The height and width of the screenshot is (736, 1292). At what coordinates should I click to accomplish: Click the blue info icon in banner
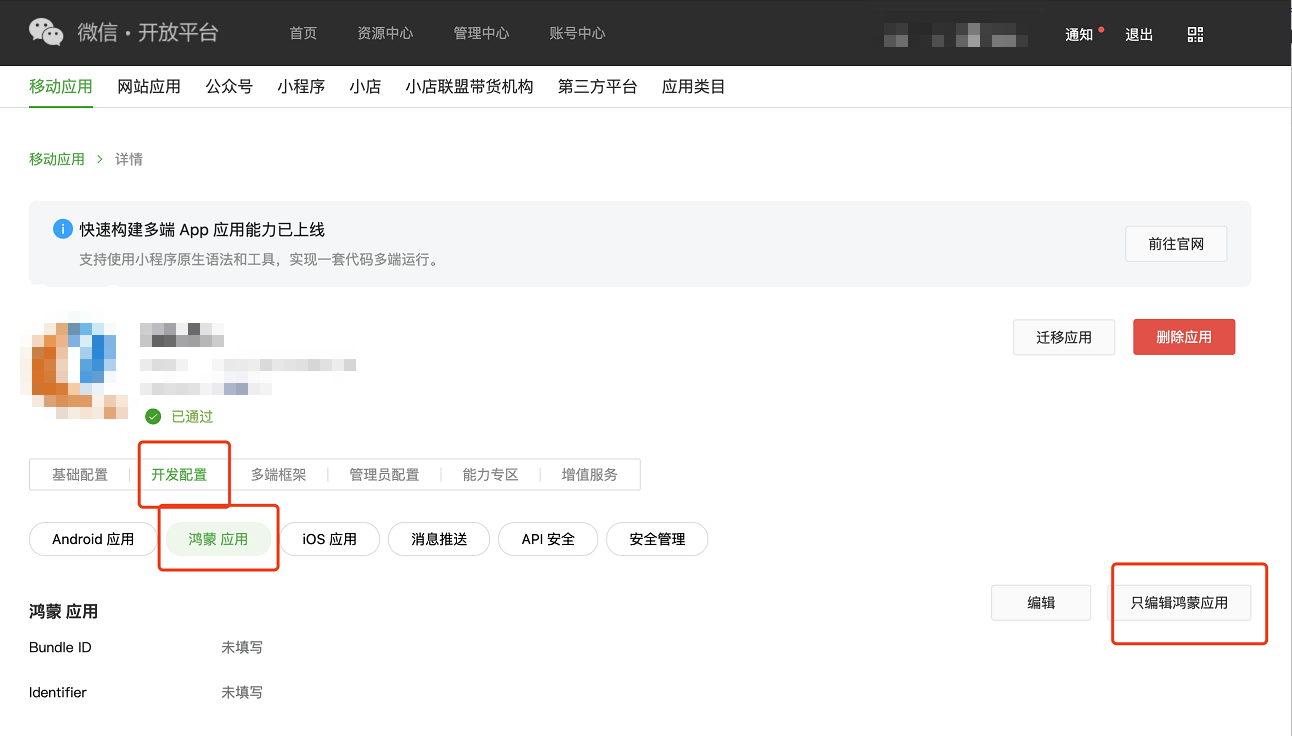(x=63, y=229)
